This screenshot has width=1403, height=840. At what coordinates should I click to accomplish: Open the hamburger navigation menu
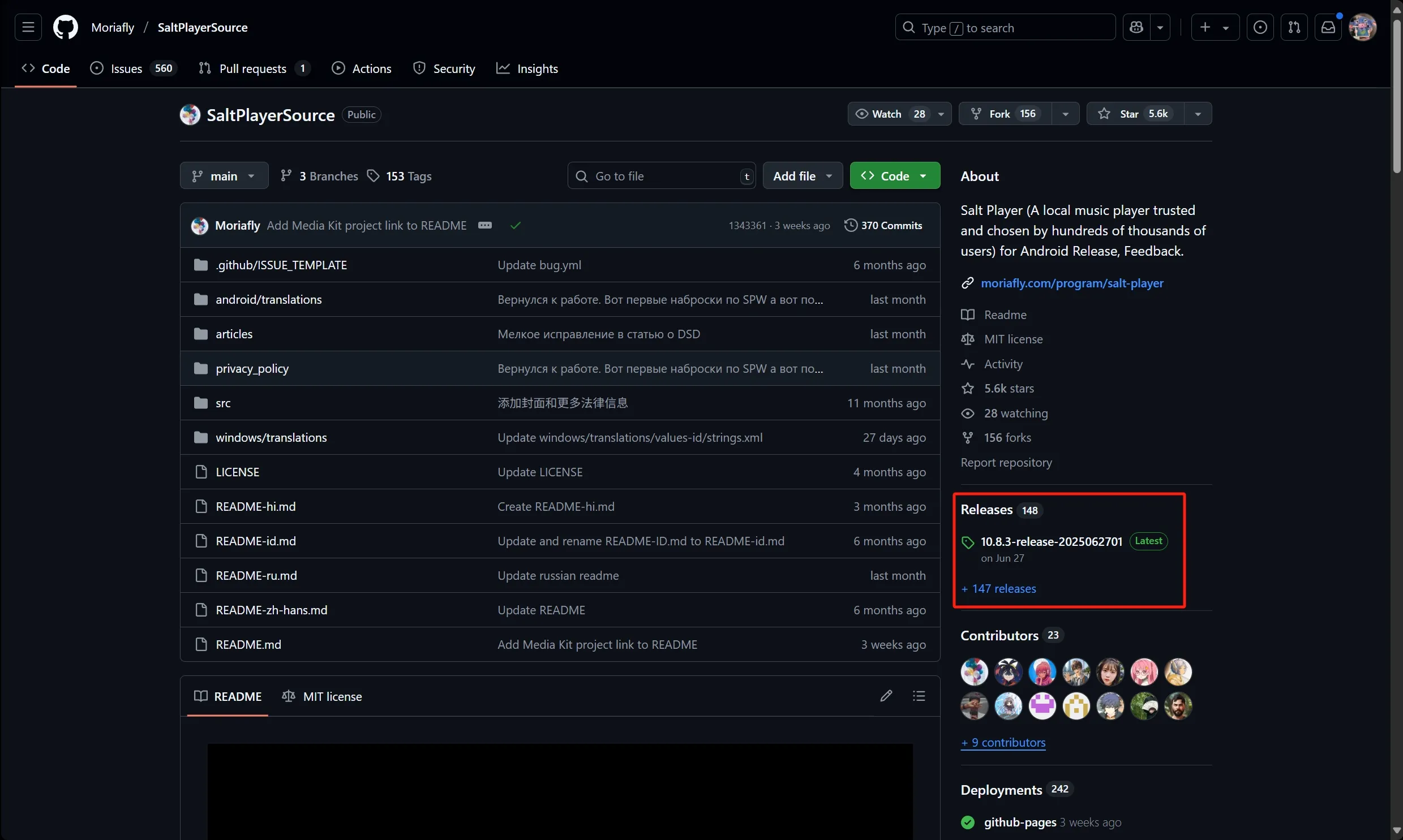[28, 27]
